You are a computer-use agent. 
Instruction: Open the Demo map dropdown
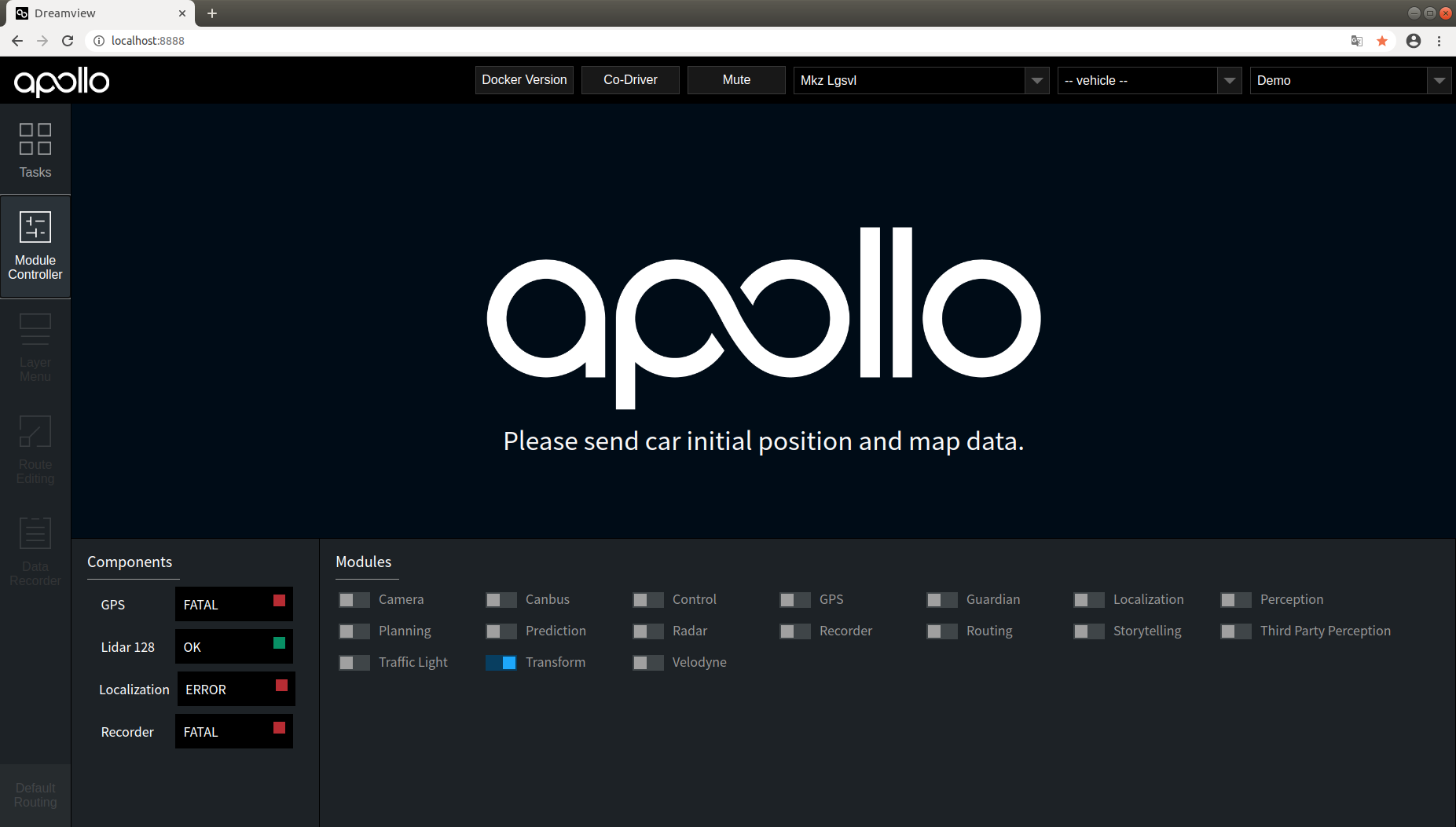1350,80
